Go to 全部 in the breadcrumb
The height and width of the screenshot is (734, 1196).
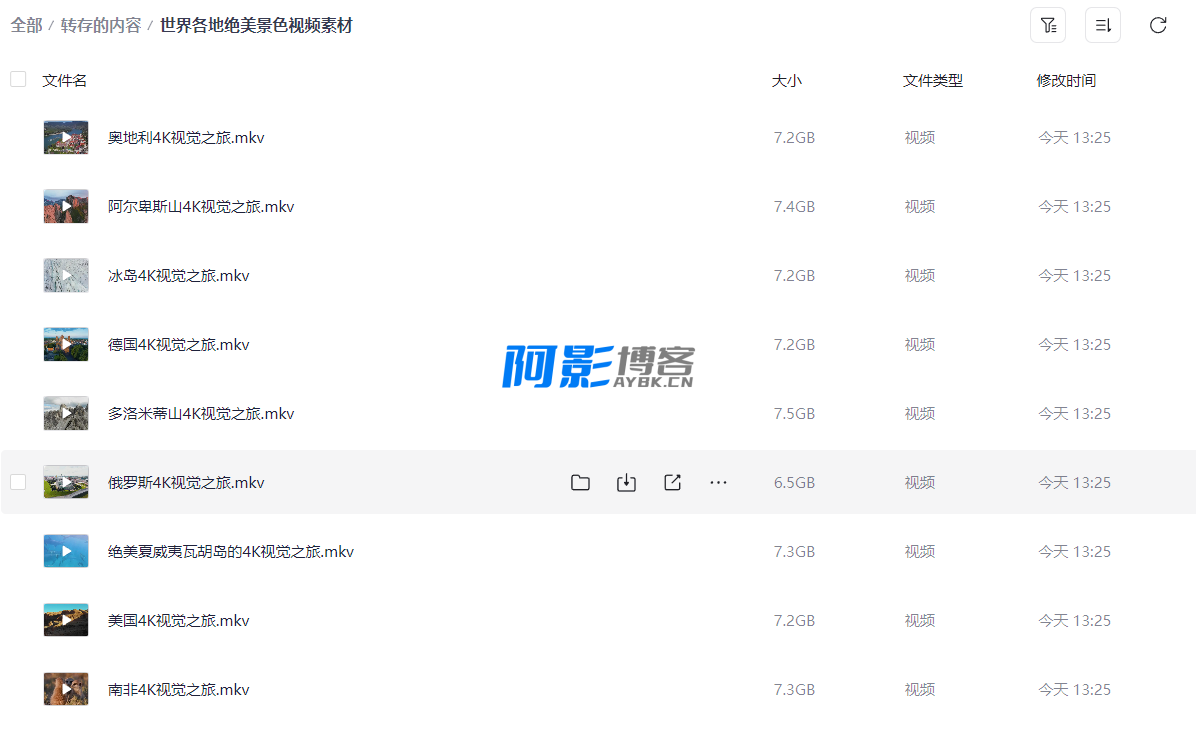pyautogui.click(x=26, y=26)
